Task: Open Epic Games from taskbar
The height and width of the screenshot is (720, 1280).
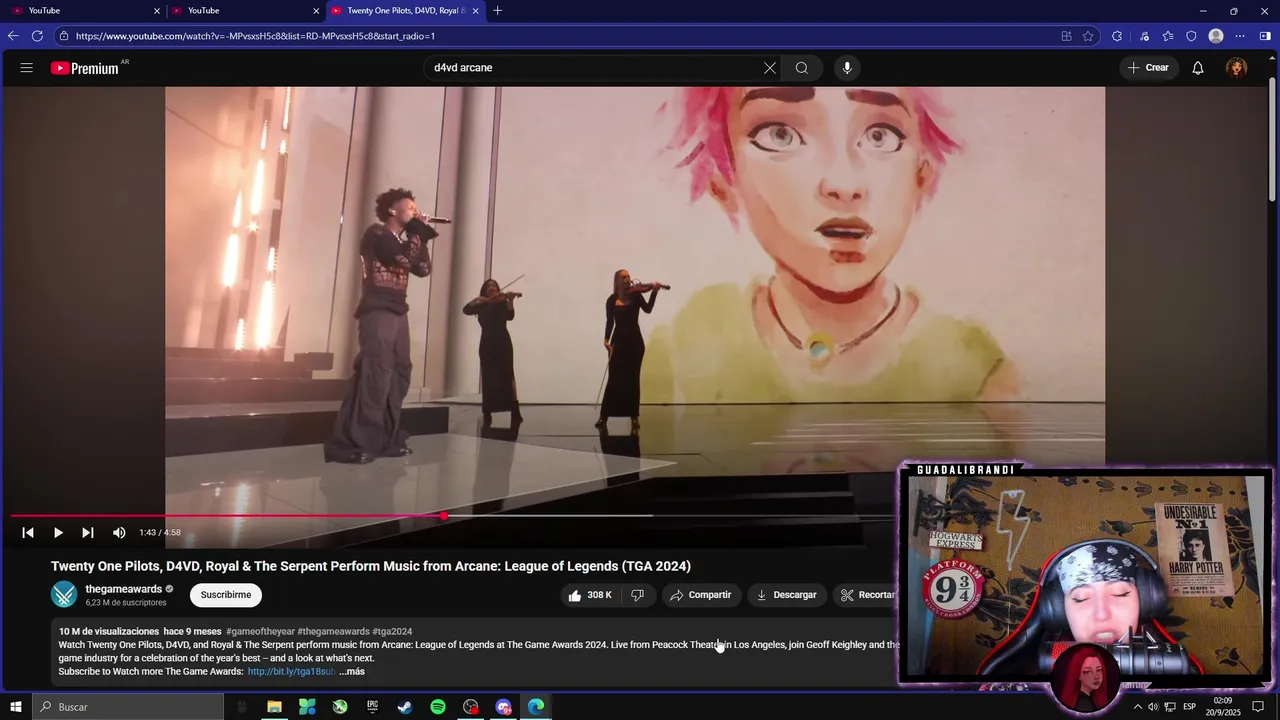Action: 372,707
